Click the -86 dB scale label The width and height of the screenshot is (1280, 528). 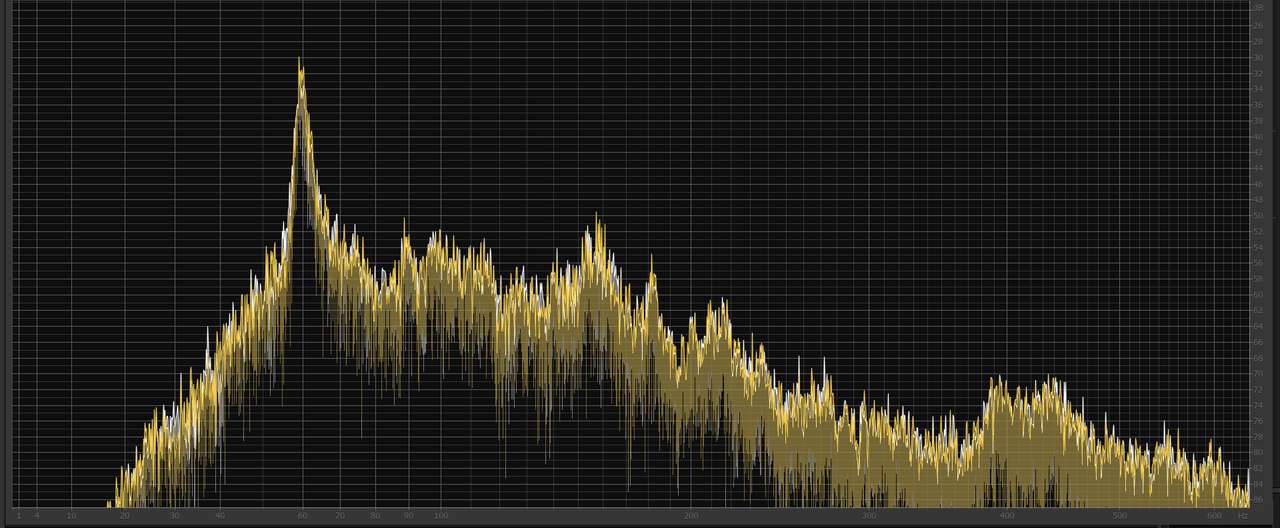point(1258,500)
